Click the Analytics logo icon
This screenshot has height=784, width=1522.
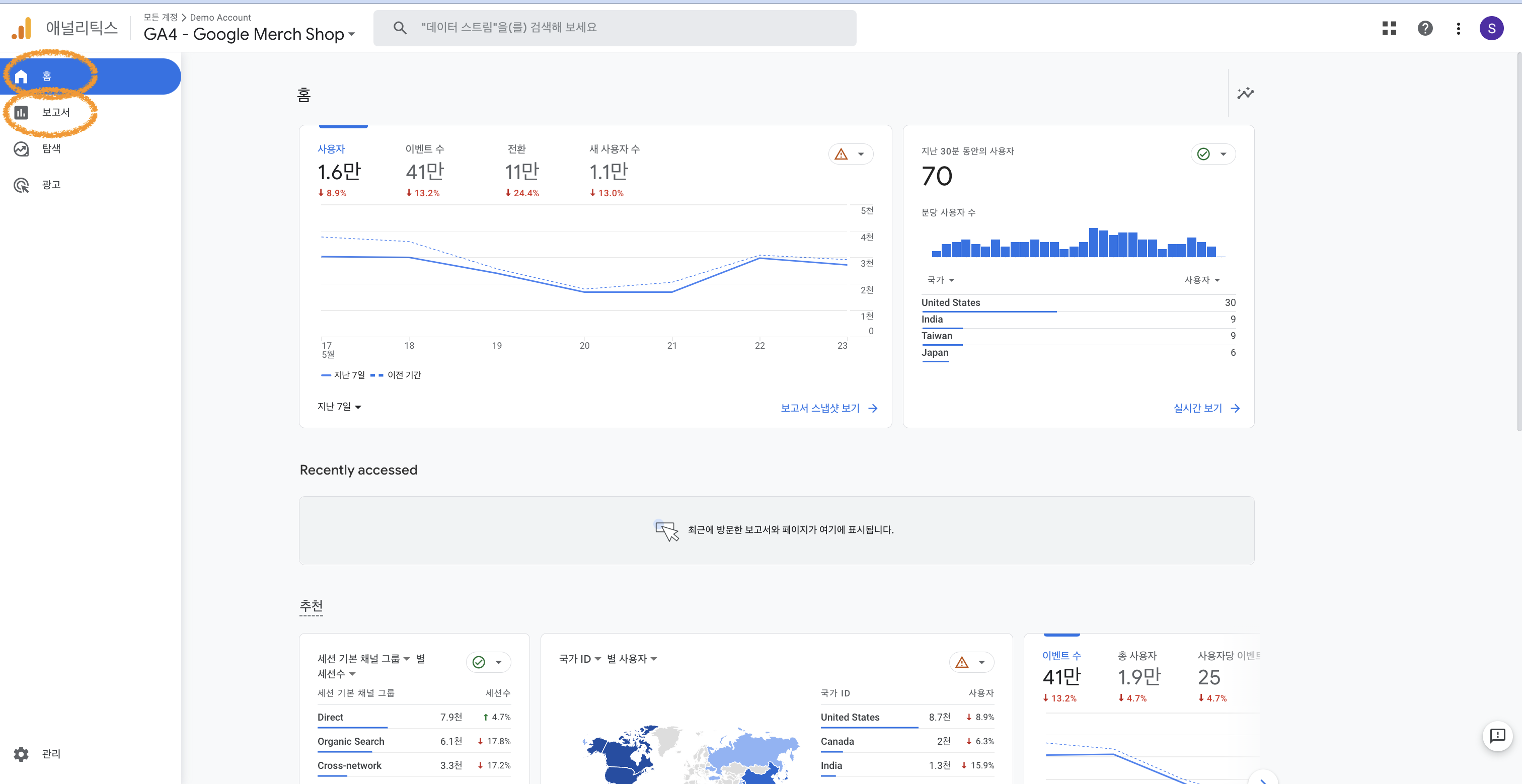tap(22, 28)
